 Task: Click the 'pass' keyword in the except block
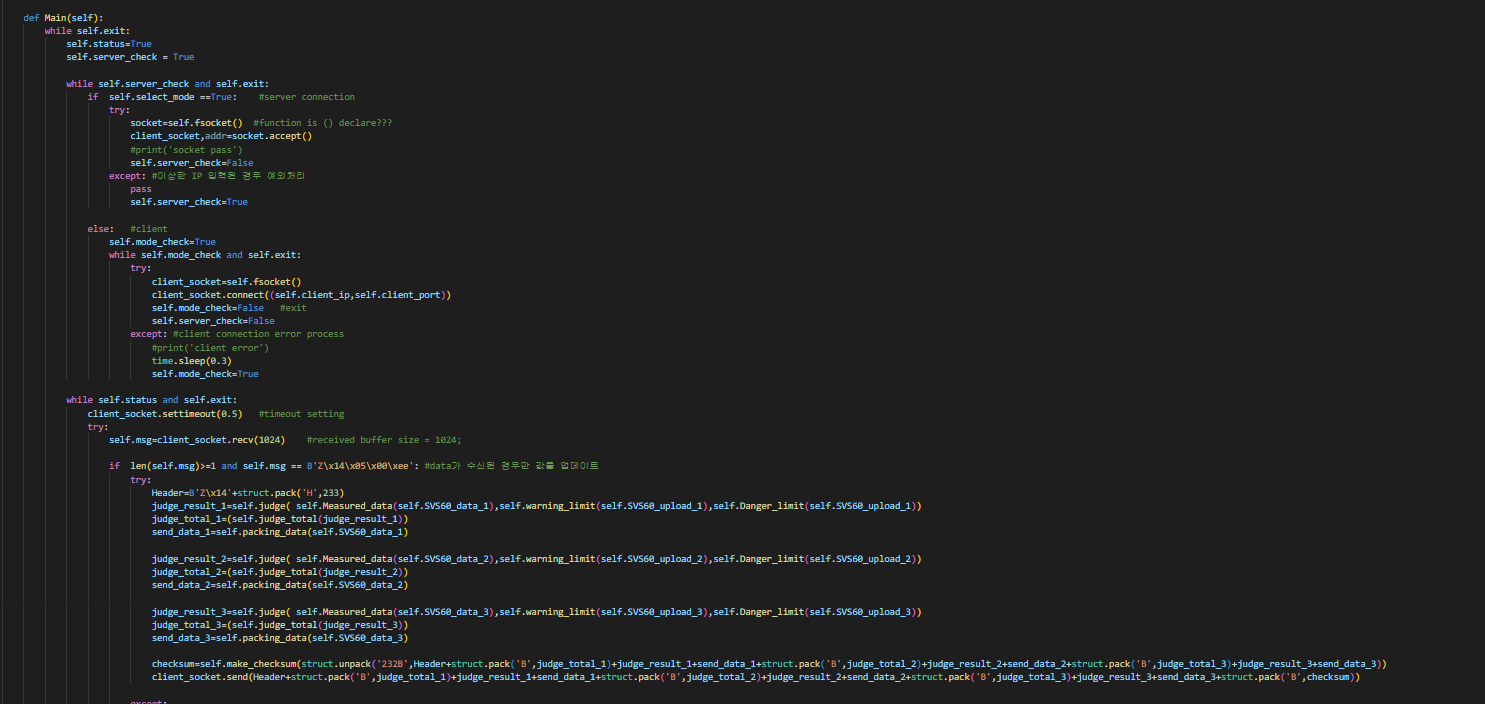[141, 189]
